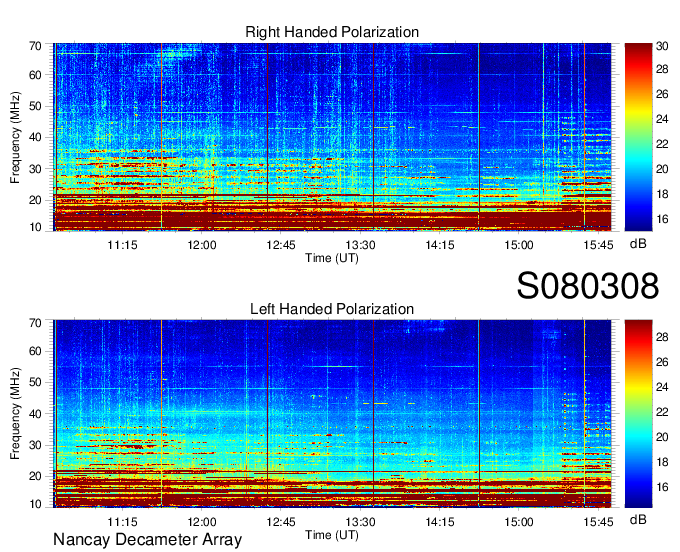Click "Frequency (MHz)" axis label of right-handed plot
This screenshot has width=680, height=552.
[15, 137]
